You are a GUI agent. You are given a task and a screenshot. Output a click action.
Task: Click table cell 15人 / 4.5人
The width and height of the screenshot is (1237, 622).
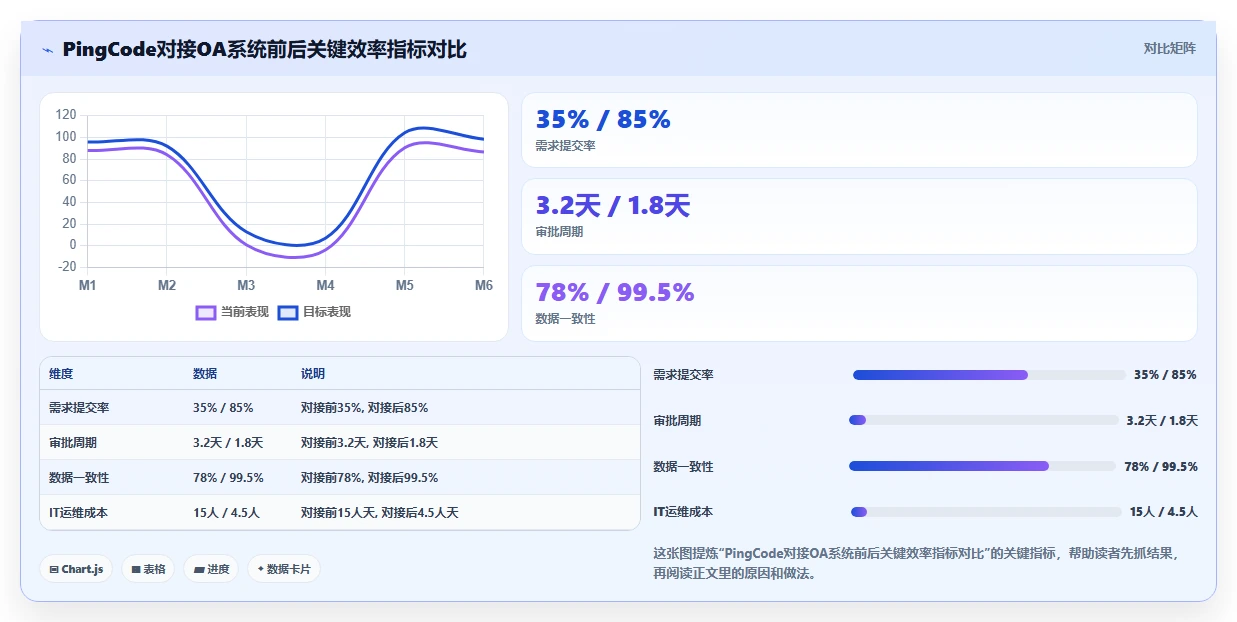(x=226, y=512)
